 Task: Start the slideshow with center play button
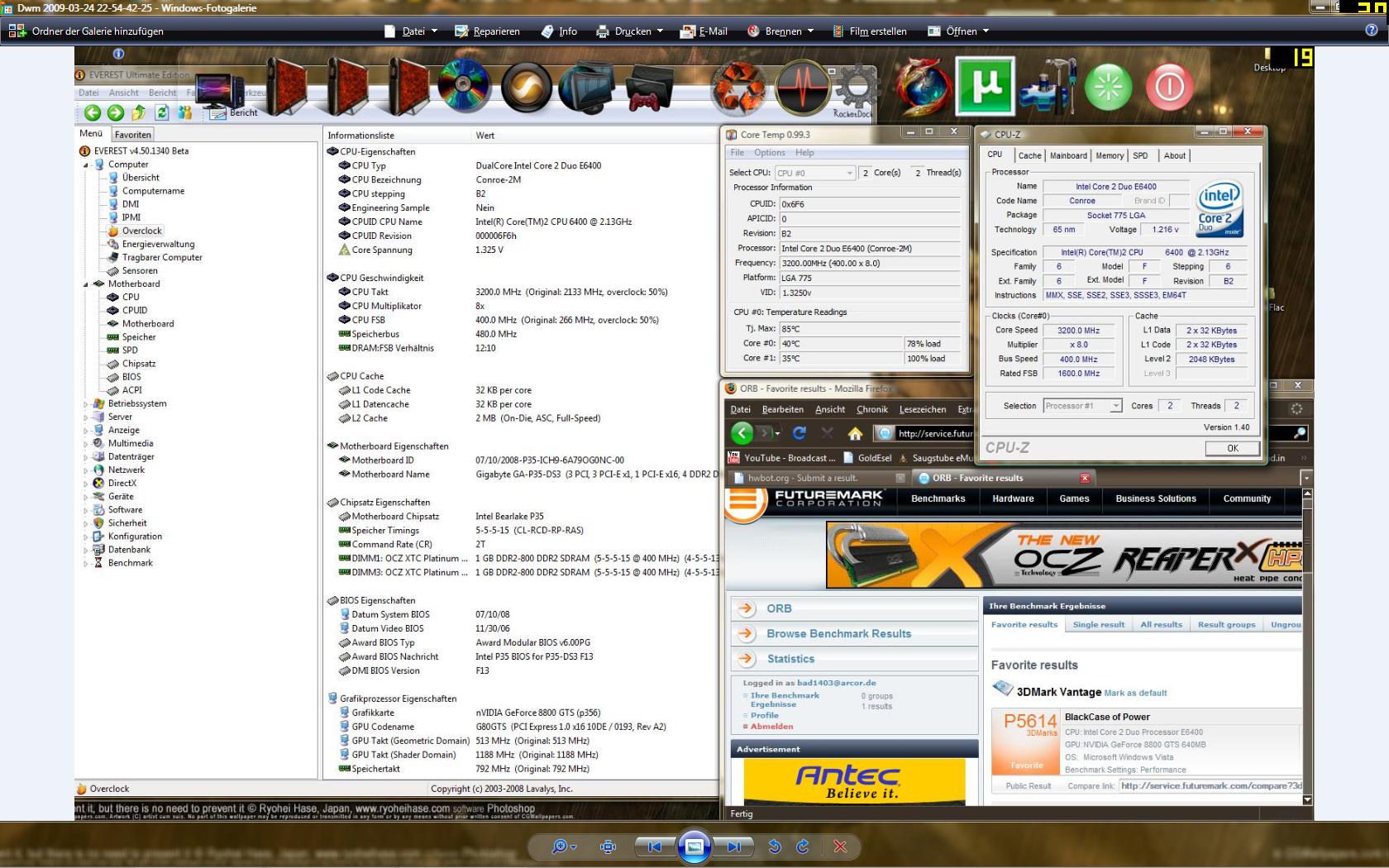tap(694, 847)
